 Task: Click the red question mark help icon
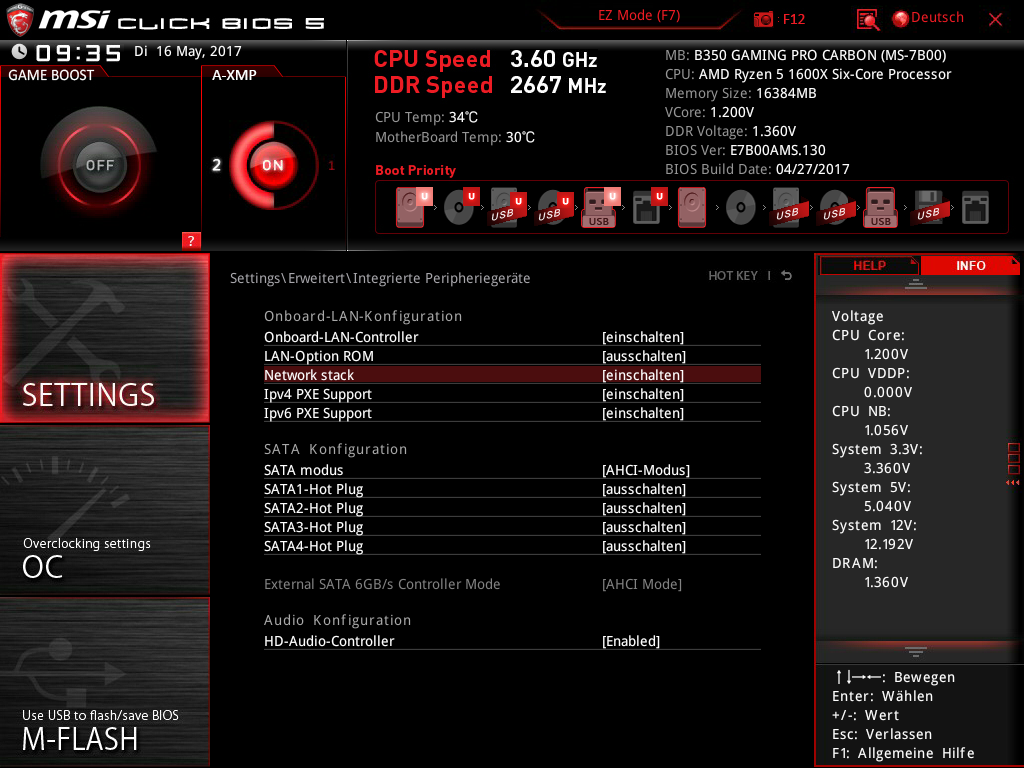[191, 240]
